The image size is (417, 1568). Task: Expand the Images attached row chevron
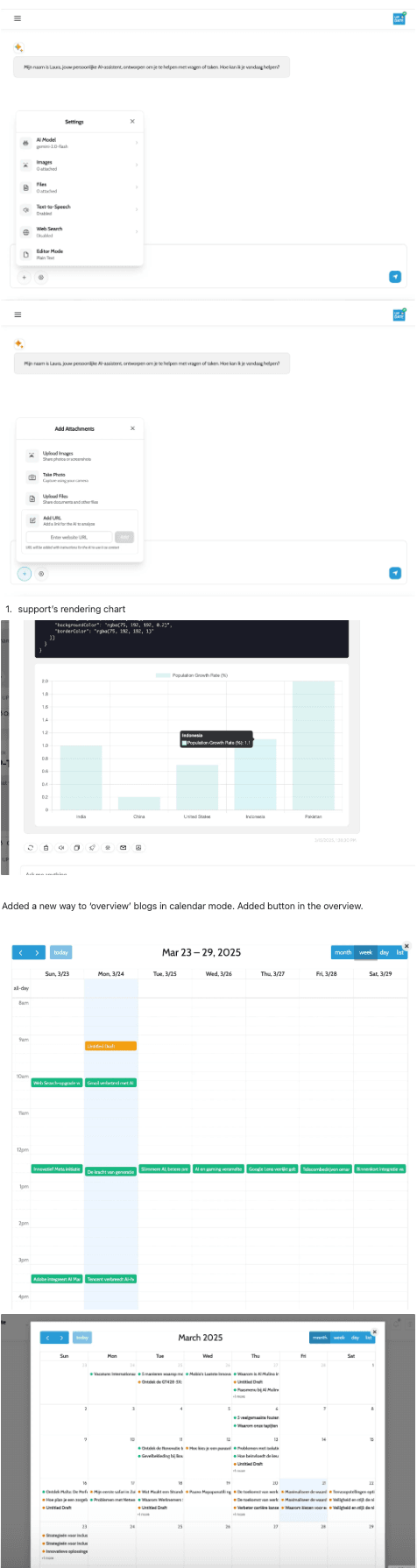[x=136, y=164]
